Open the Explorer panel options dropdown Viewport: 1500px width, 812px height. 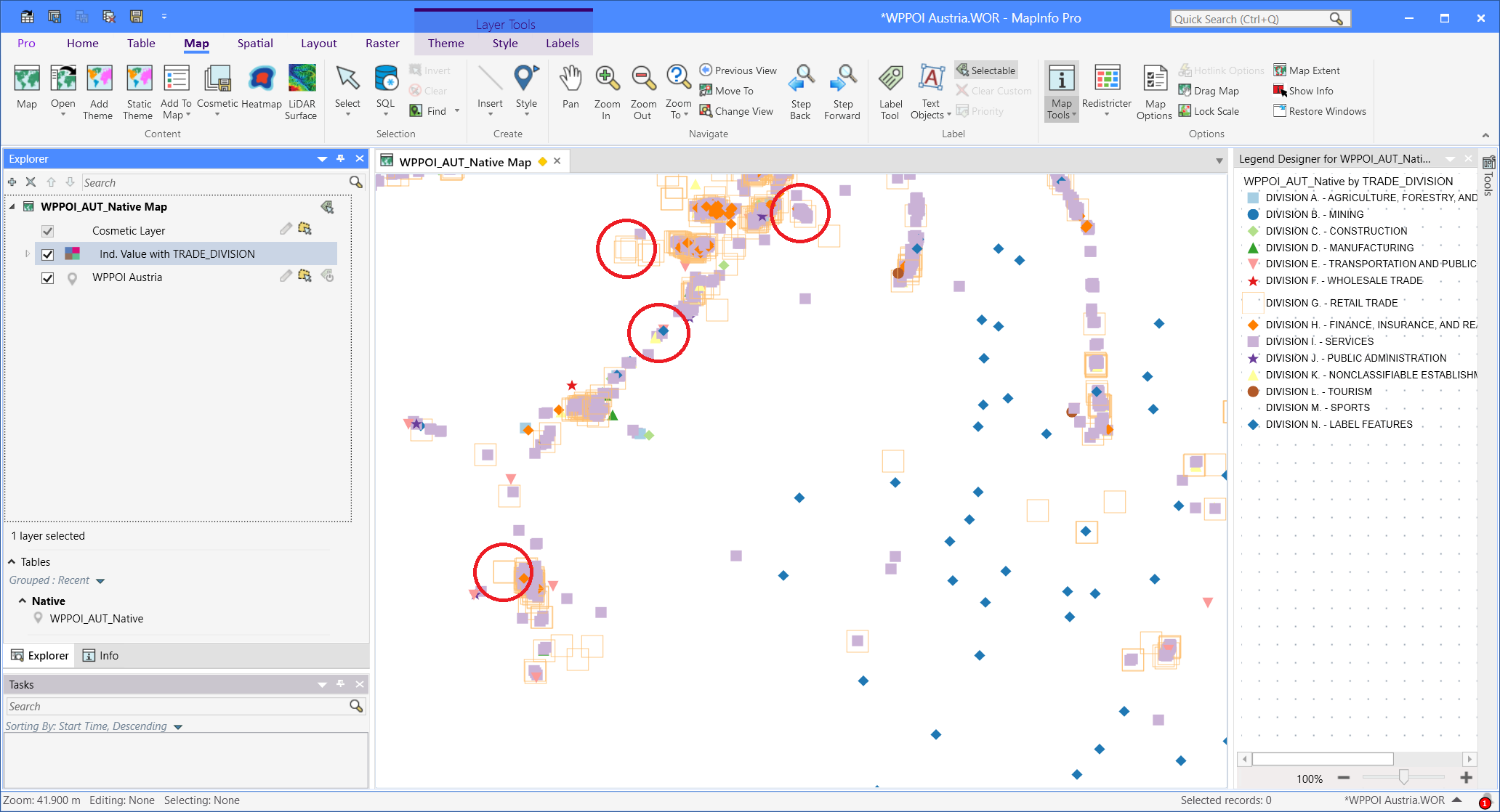(x=322, y=158)
